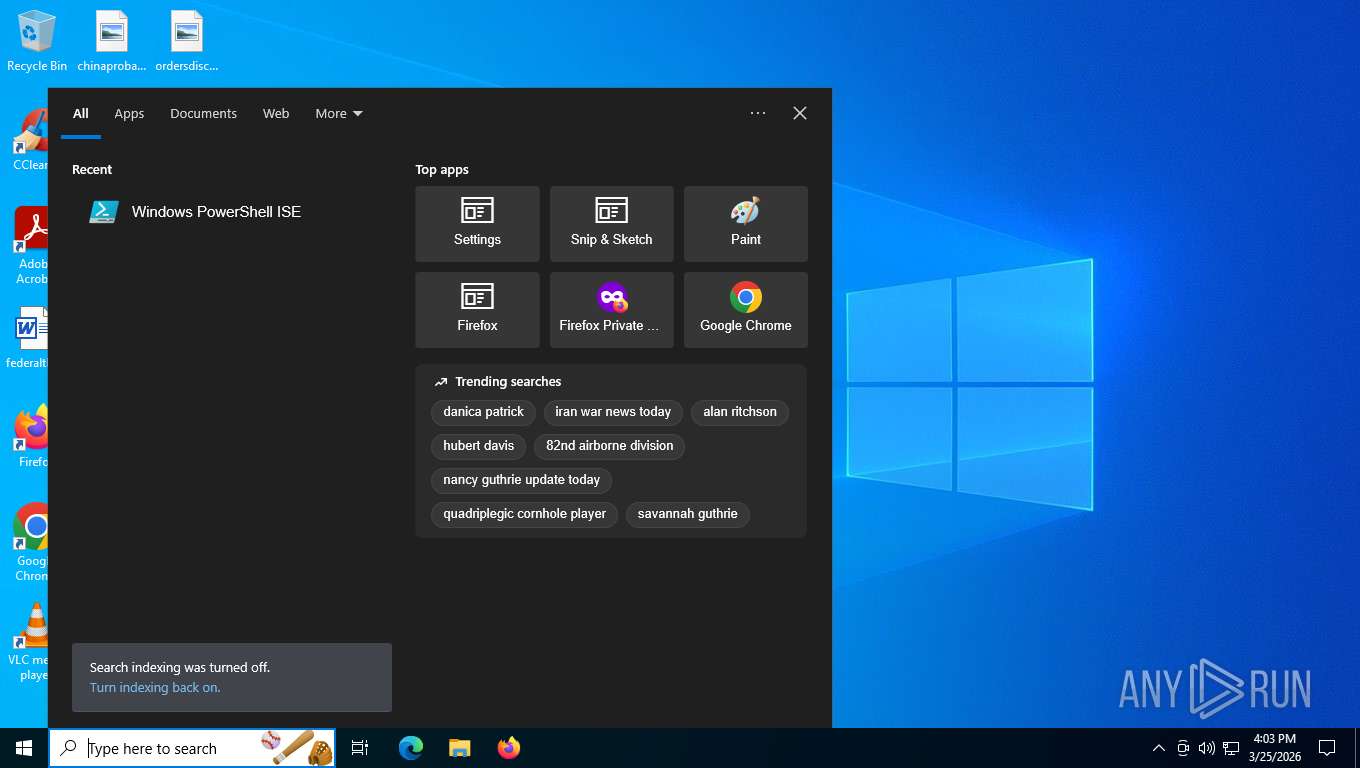Close the search panel with X
Screen dimensions: 1360x768
800,113
